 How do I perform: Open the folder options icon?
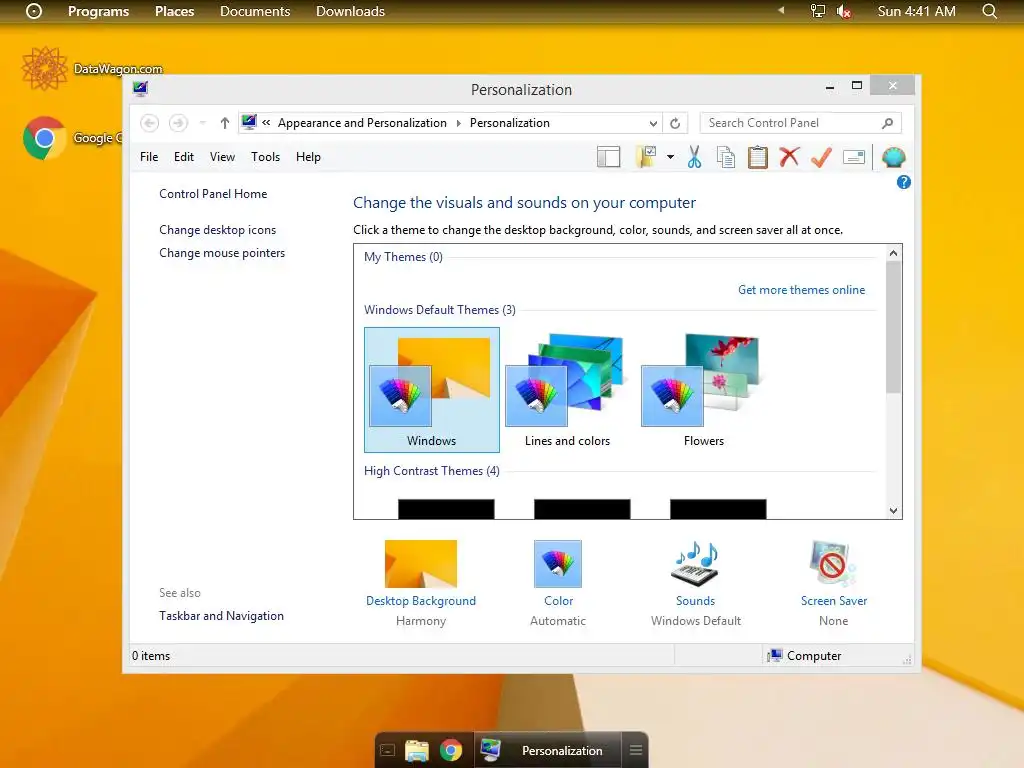coord(646,157)
